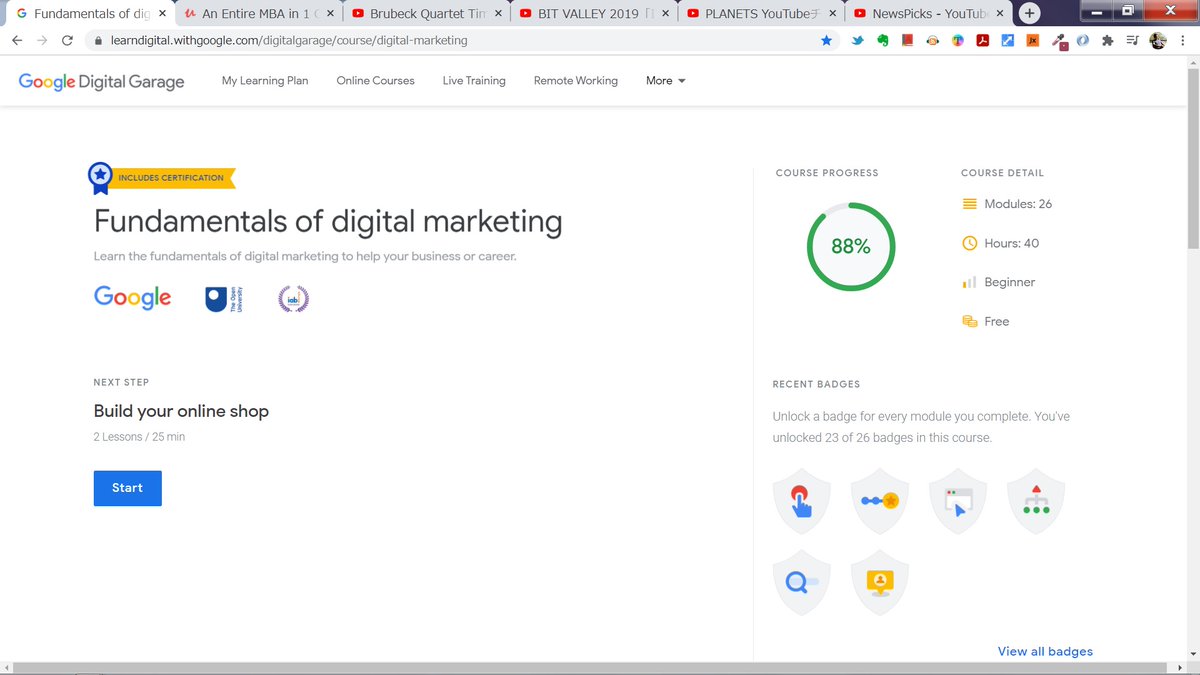Open the magnifying glass search badge
1200x675 pixels.
[801, 582]
